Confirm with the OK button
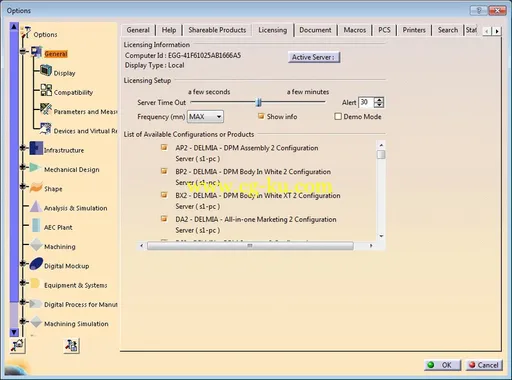 [443, 365]
